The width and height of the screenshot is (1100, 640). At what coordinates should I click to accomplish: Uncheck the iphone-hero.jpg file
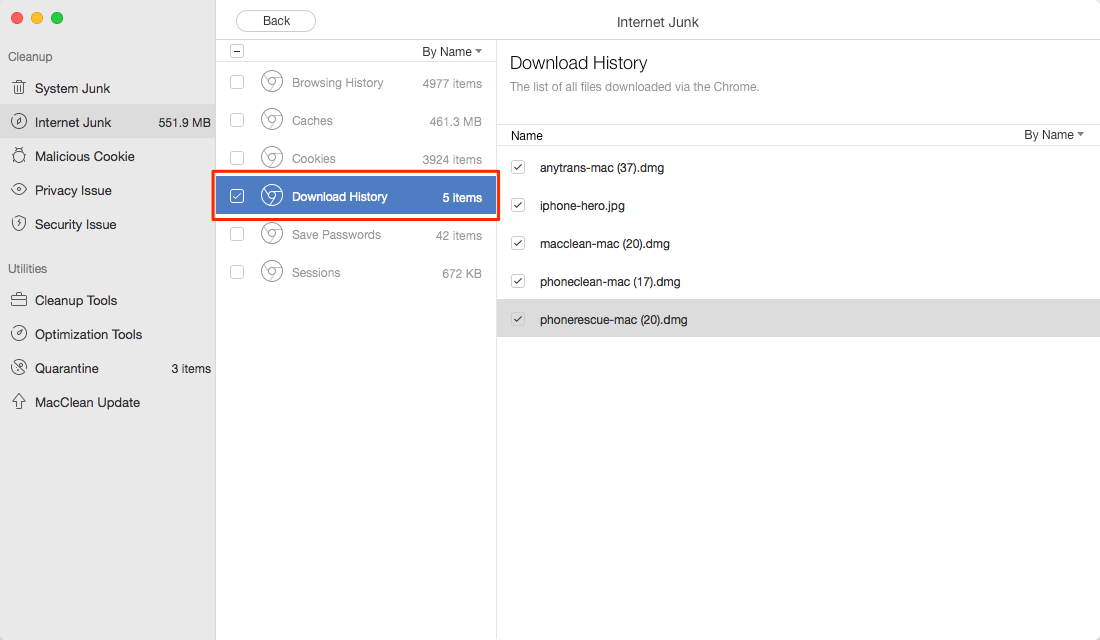(x=518, y=205)
